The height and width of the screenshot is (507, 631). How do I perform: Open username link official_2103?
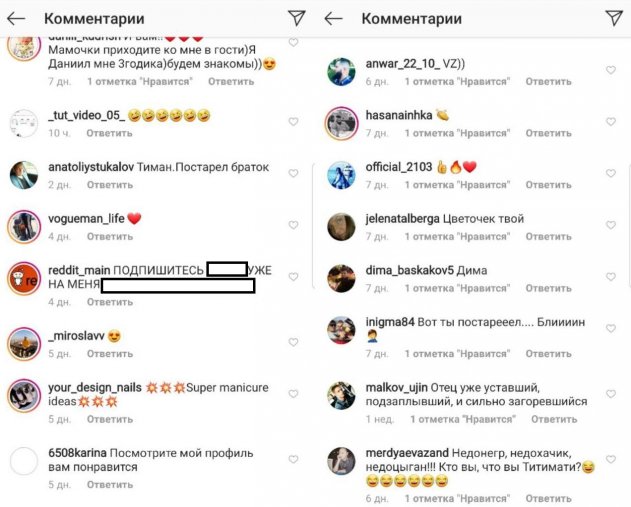point(399,167)
